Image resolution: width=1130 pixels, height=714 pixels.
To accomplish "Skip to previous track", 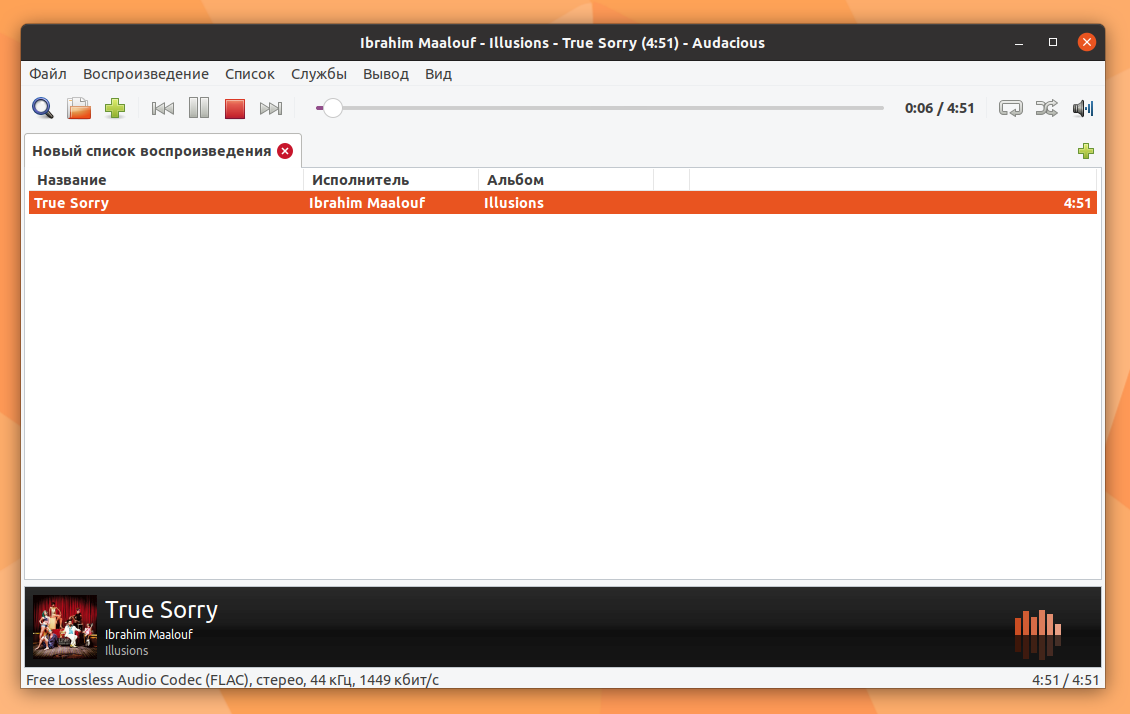I will [x=163, y=108].
